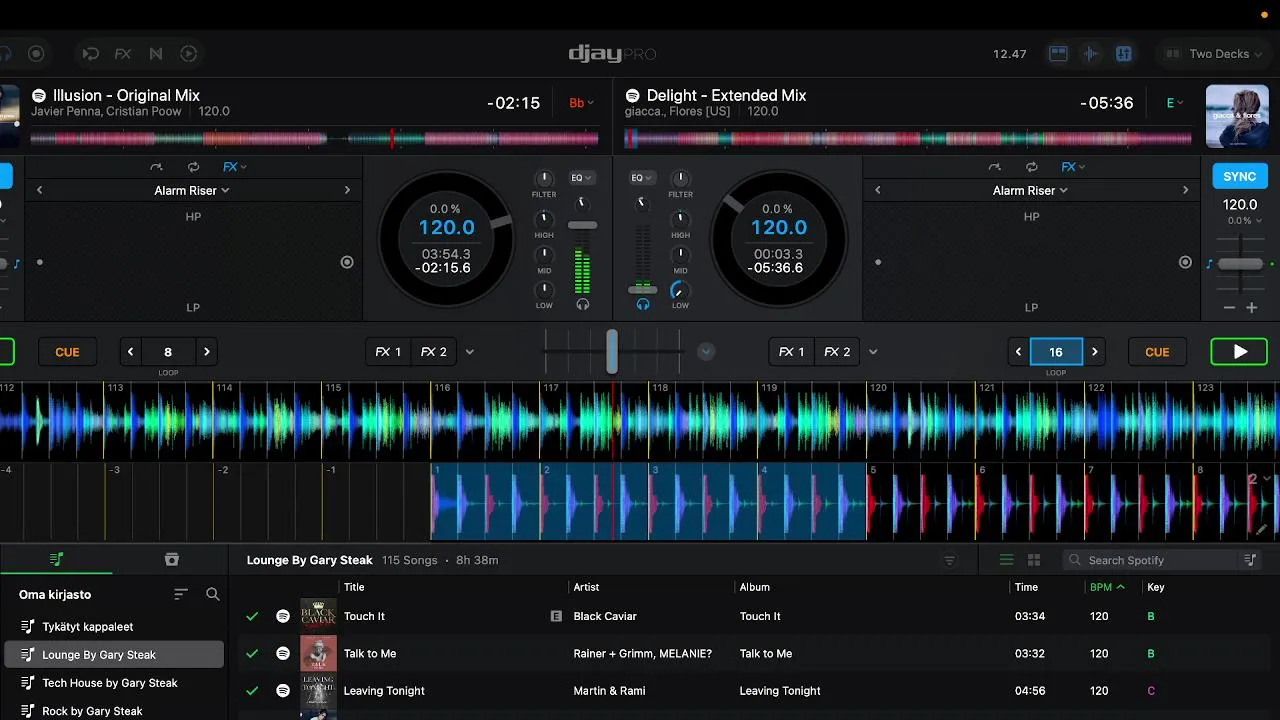This screenshot has height=720, width=1280.
Task: Open the FX panel from top toolbar
Action: pos(123,54)
